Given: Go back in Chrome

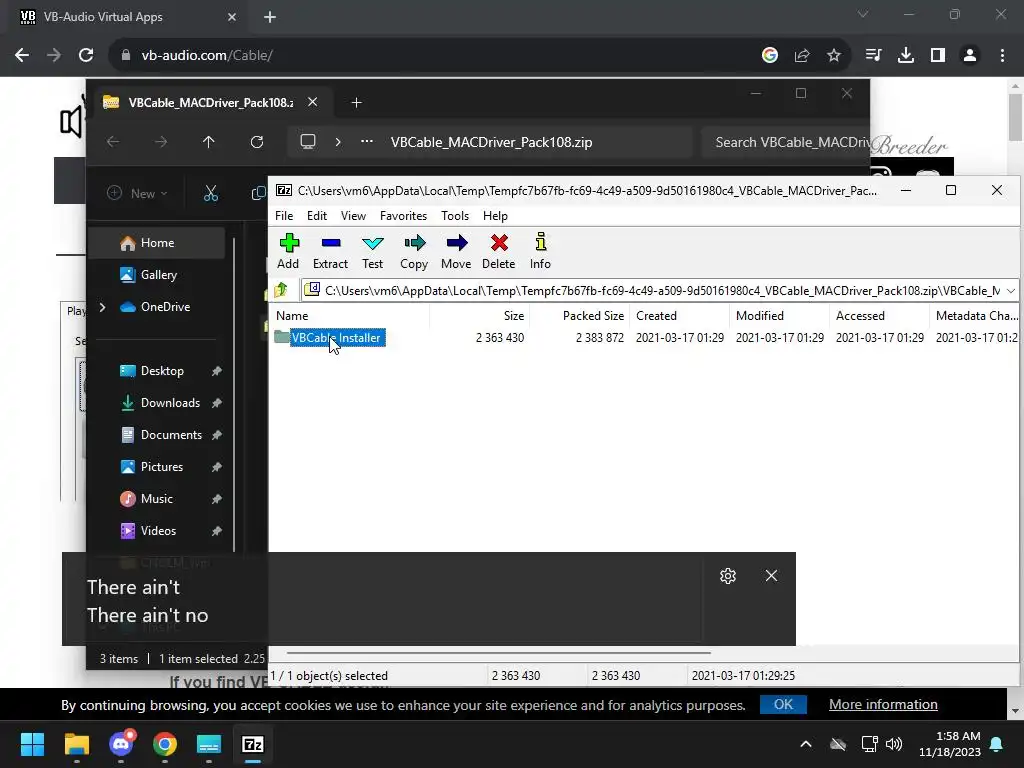Looking at the screenshot, I should coord(22,56).
